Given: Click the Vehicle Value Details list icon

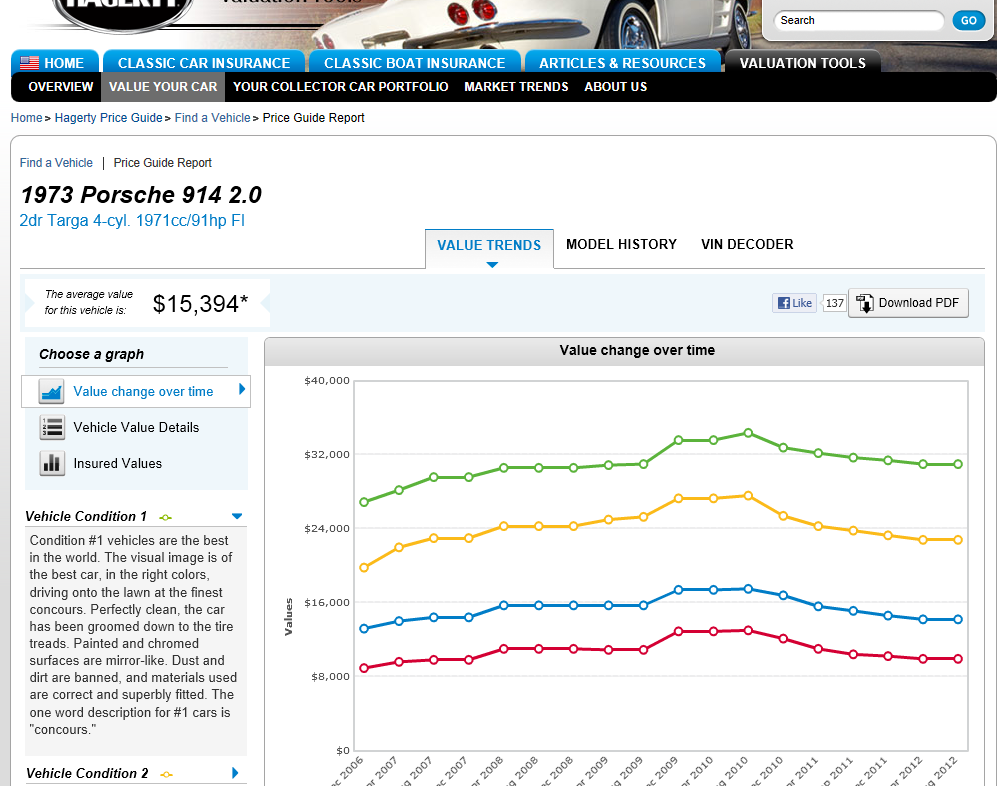Looking at the screenshot, I should point(51,428).
